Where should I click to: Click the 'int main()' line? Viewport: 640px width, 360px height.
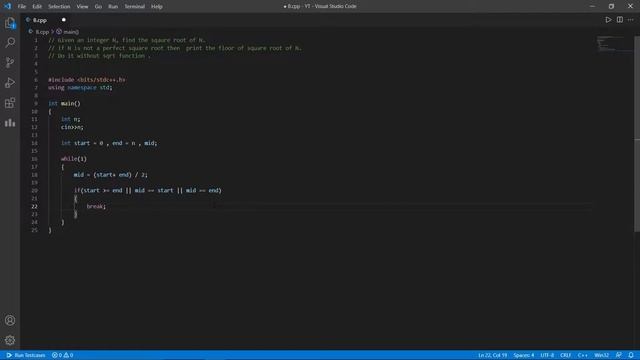(64, 103)
